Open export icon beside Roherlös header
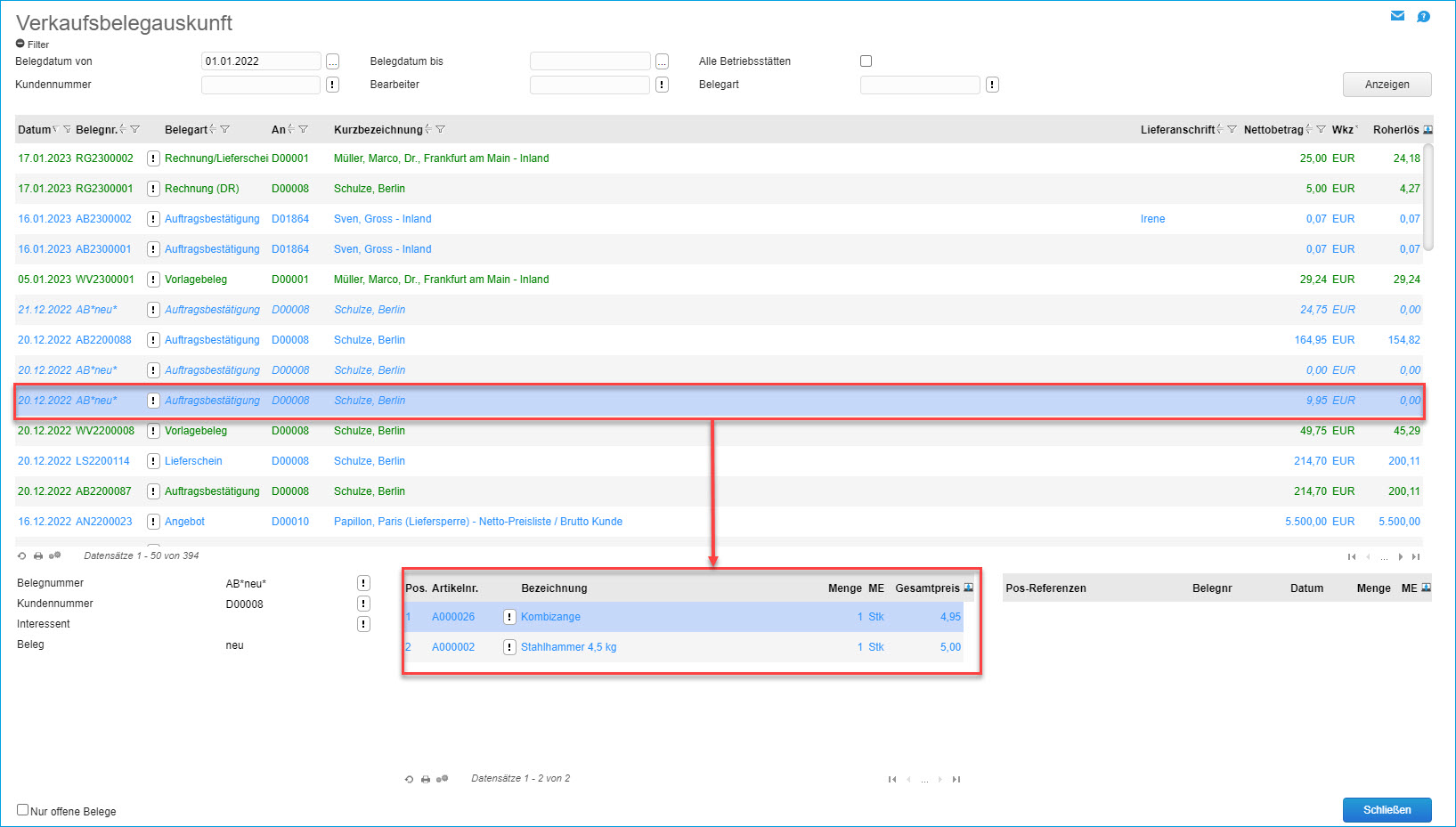The width and height of the screenshot is (1456, 827). (x=1428, y=130)
